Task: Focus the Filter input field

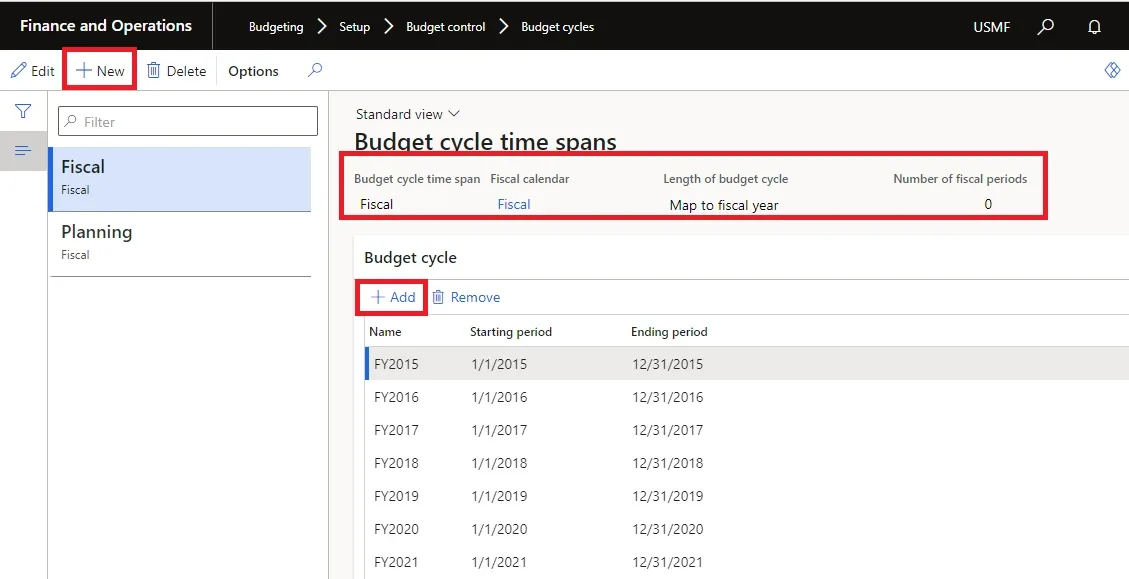Action: pos(188,121)
